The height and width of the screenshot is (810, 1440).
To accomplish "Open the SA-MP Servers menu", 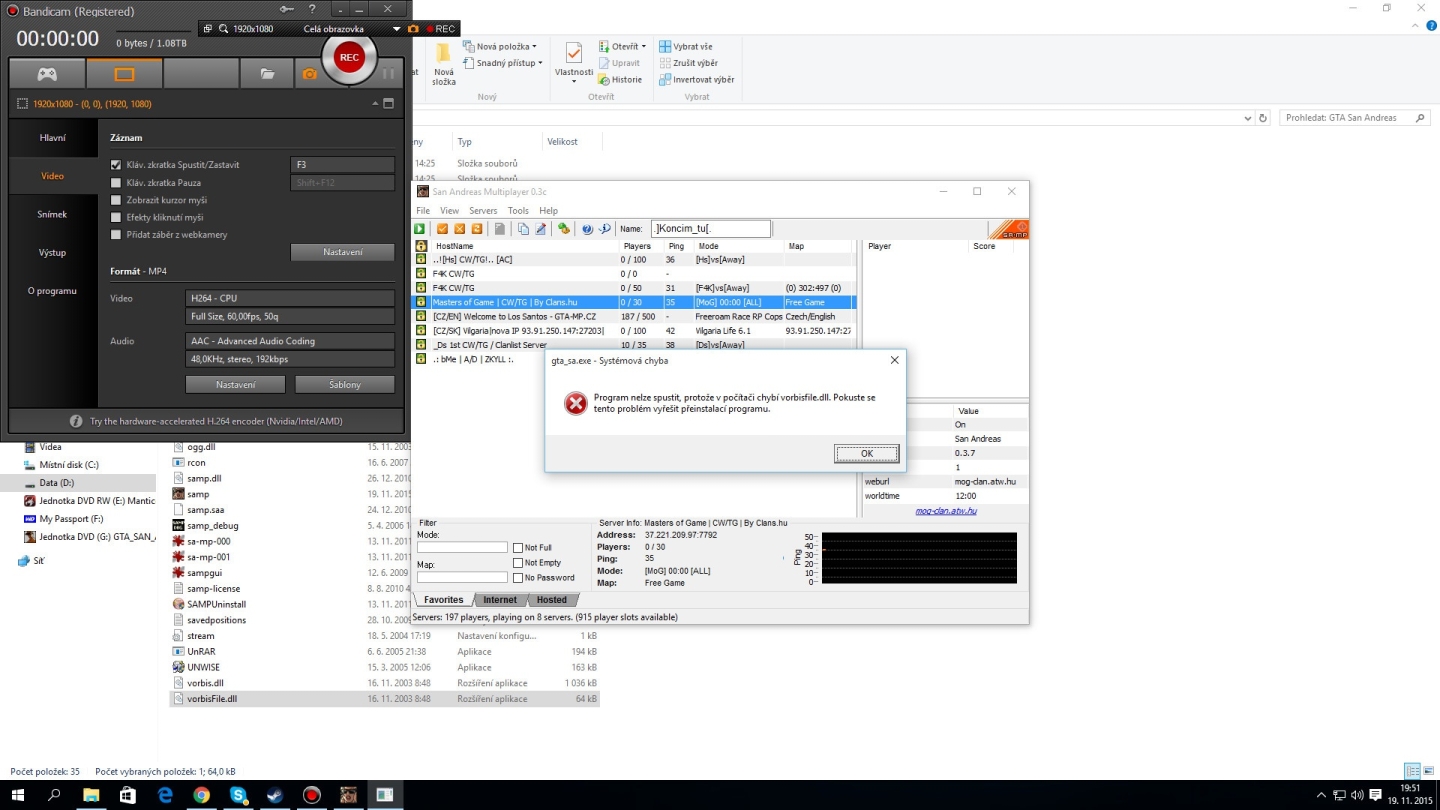I will (x=483, y=211).
